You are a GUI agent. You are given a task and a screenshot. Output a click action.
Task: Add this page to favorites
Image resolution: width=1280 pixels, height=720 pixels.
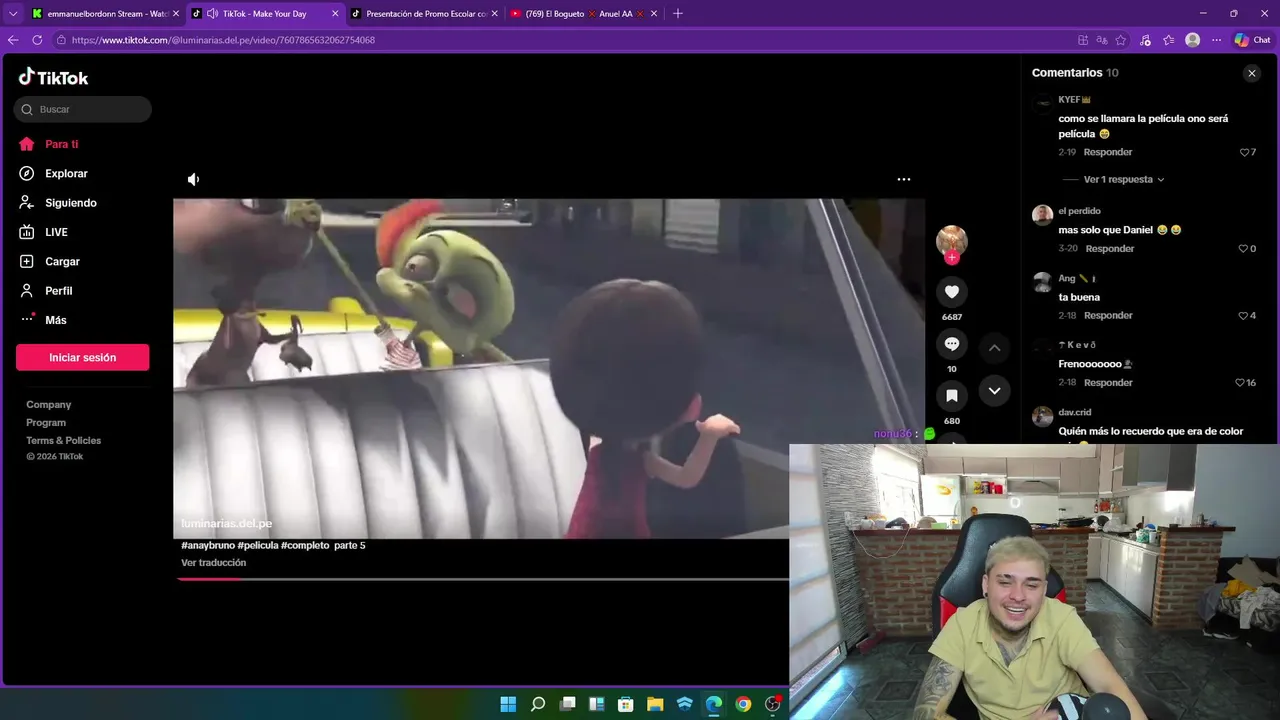point(1121,40)
